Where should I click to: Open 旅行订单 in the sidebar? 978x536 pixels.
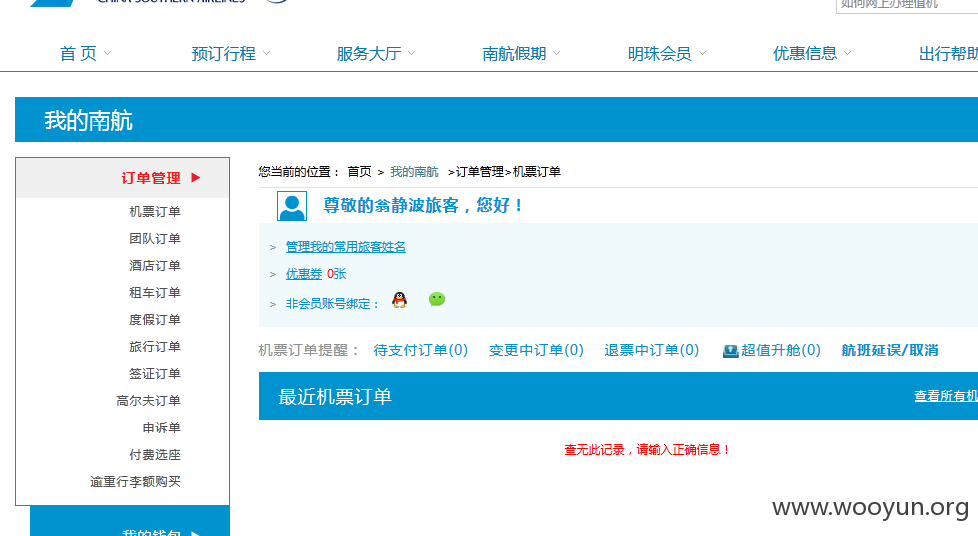[155, 347]
